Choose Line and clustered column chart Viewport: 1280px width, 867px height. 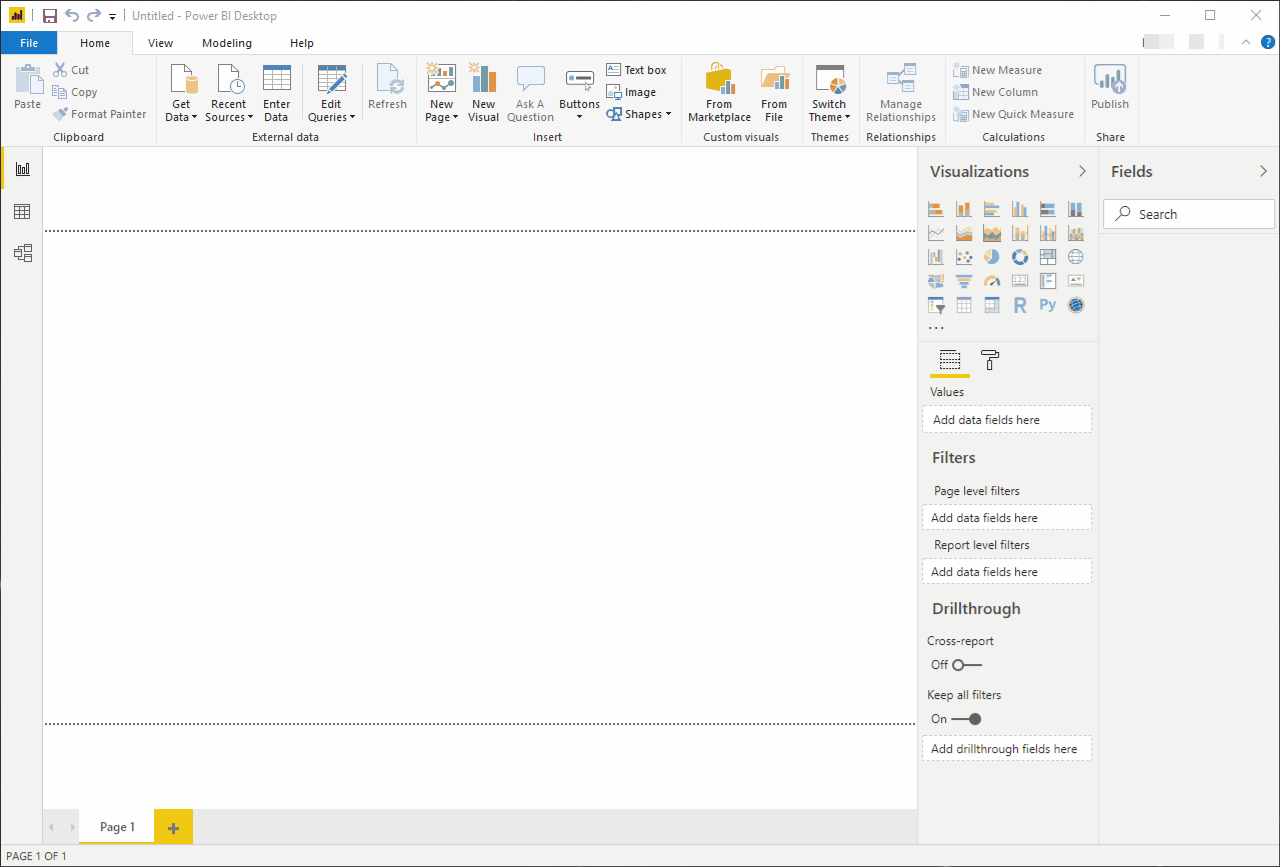(x=1048, y=233)
